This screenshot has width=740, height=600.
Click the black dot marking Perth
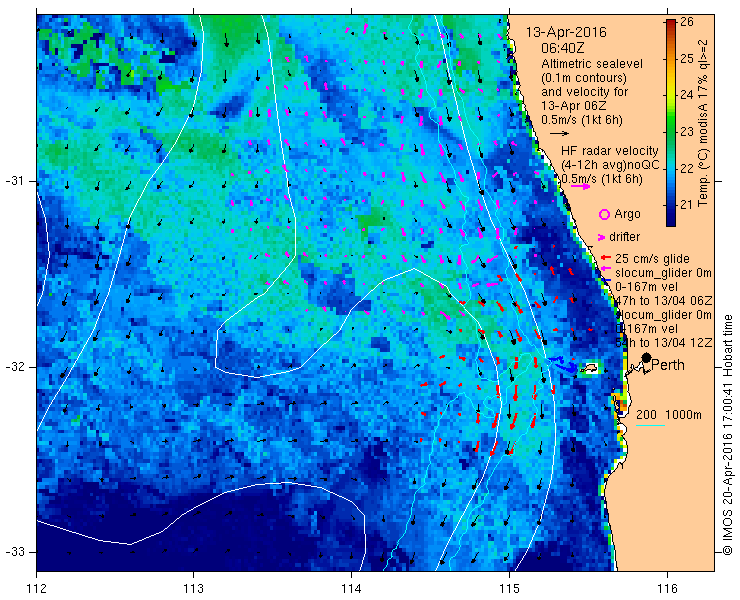(x=647, y=357)
